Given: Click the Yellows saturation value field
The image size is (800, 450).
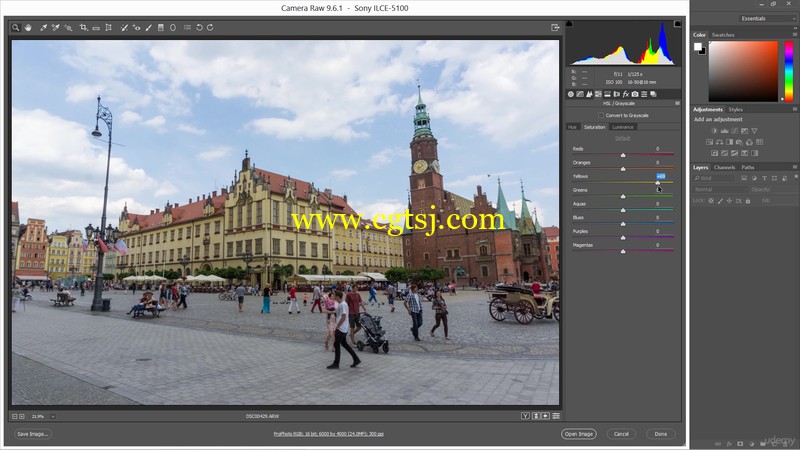Looking at the screenshot, I should (661, 176).
